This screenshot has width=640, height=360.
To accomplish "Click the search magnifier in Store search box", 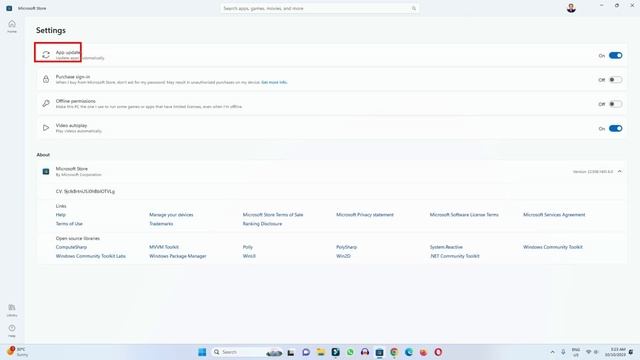I will click(x=414, y=8).
